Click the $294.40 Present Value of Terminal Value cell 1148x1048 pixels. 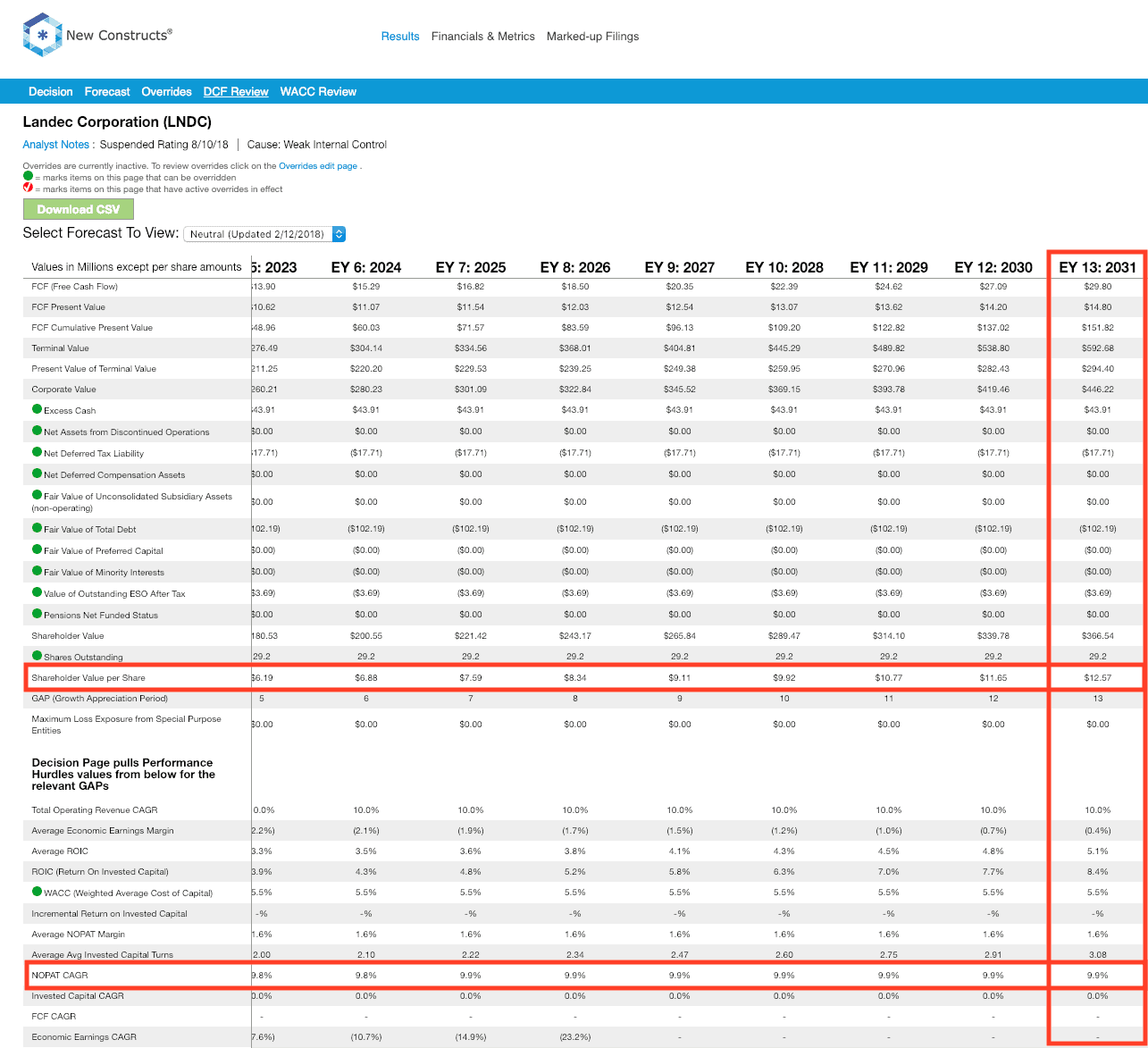(x=1098, y=369)
